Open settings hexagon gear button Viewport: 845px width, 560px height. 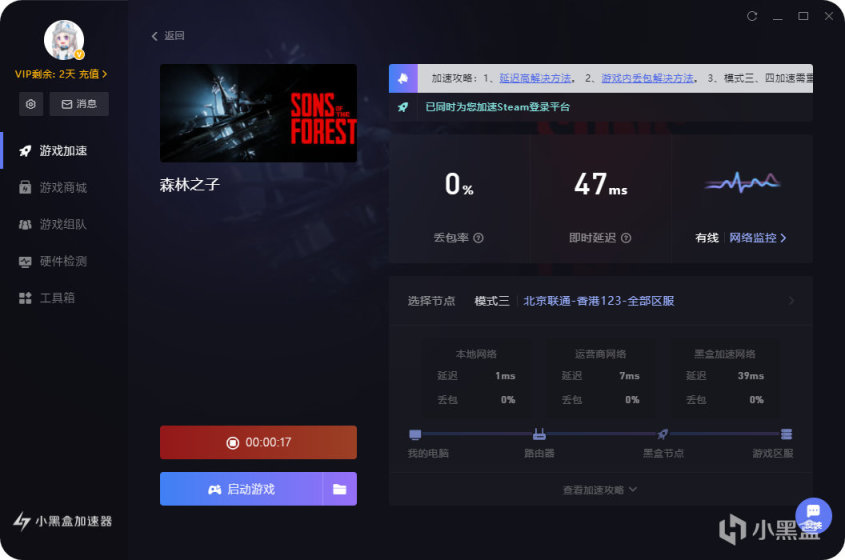tap(31, 104)
